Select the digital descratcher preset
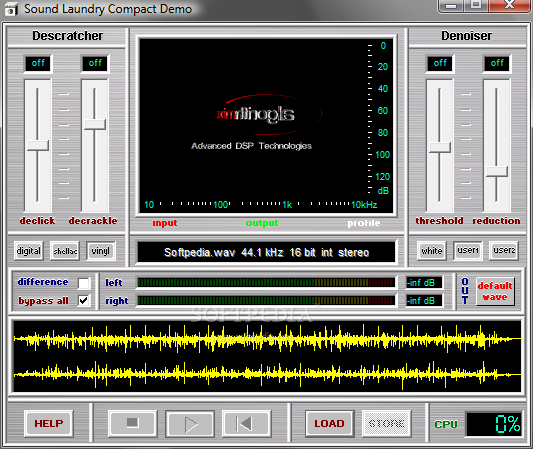Viewport: 533px width, 449px height. [29, 251]
